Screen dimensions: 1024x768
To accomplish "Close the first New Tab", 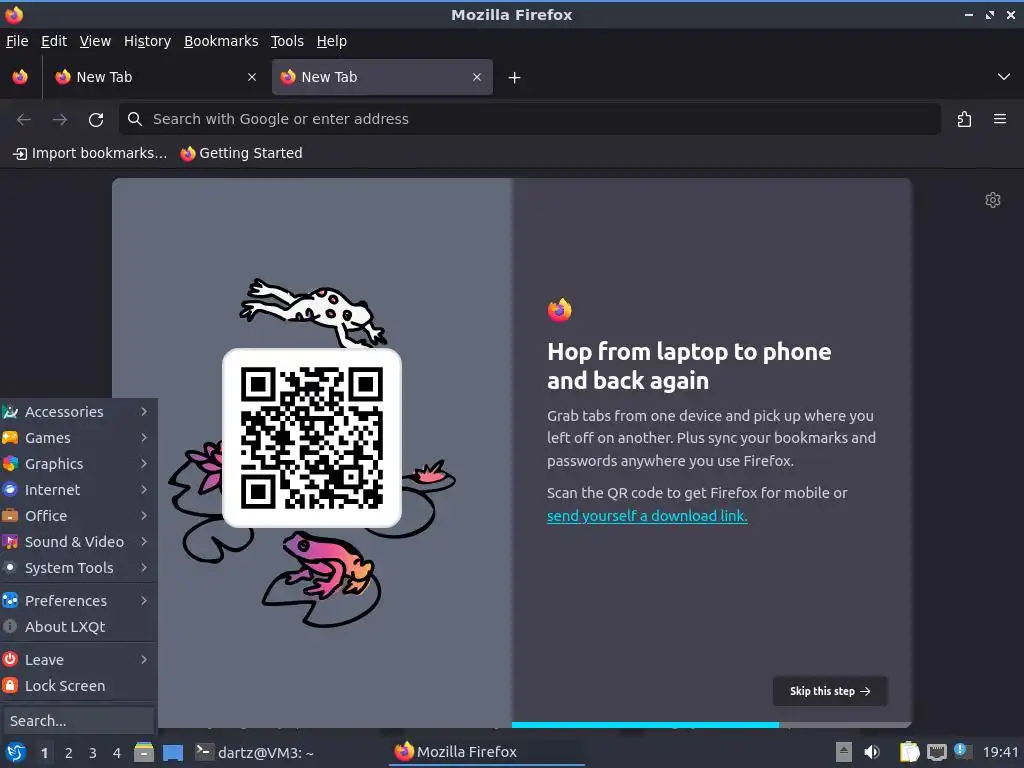I will pos(252,77).
